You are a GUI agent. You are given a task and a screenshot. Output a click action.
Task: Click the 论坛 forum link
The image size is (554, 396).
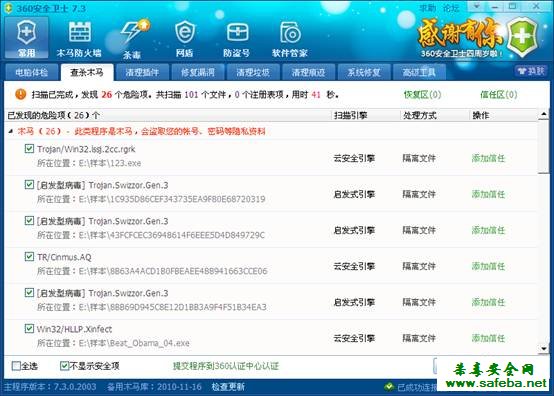(x=451, y=7)
